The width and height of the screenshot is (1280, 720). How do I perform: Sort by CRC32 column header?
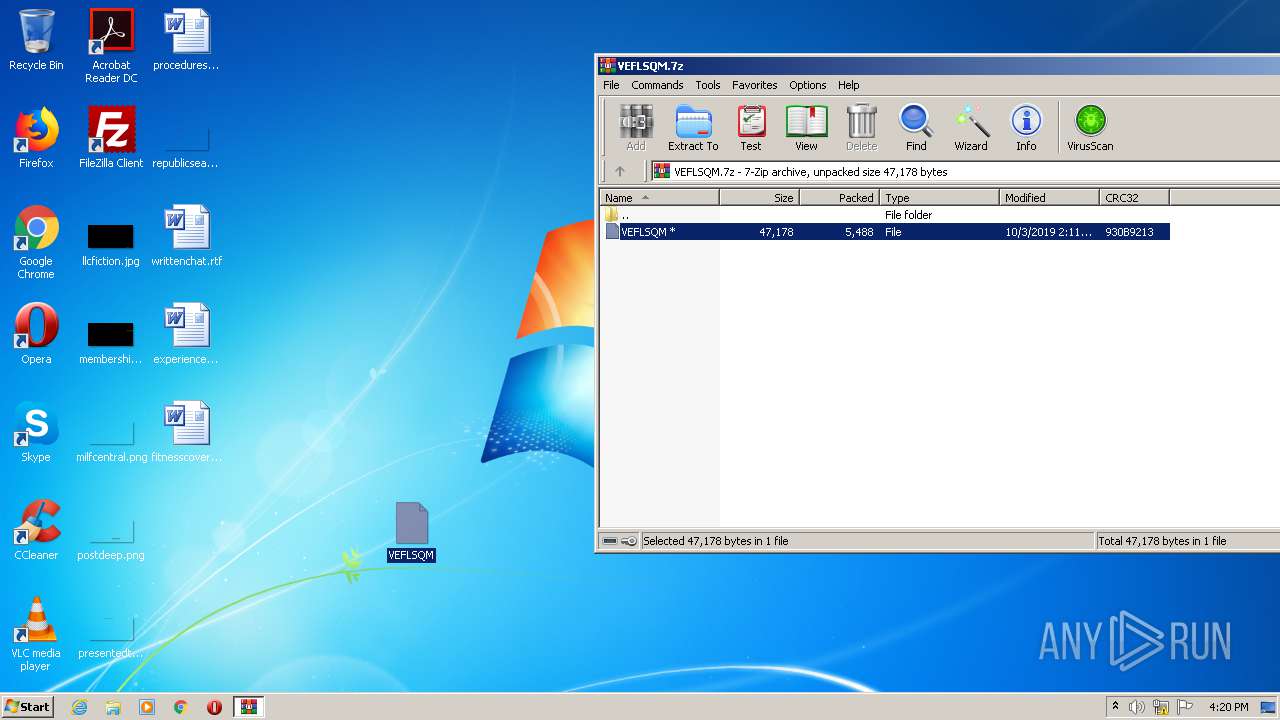(x=1134, y=198)
